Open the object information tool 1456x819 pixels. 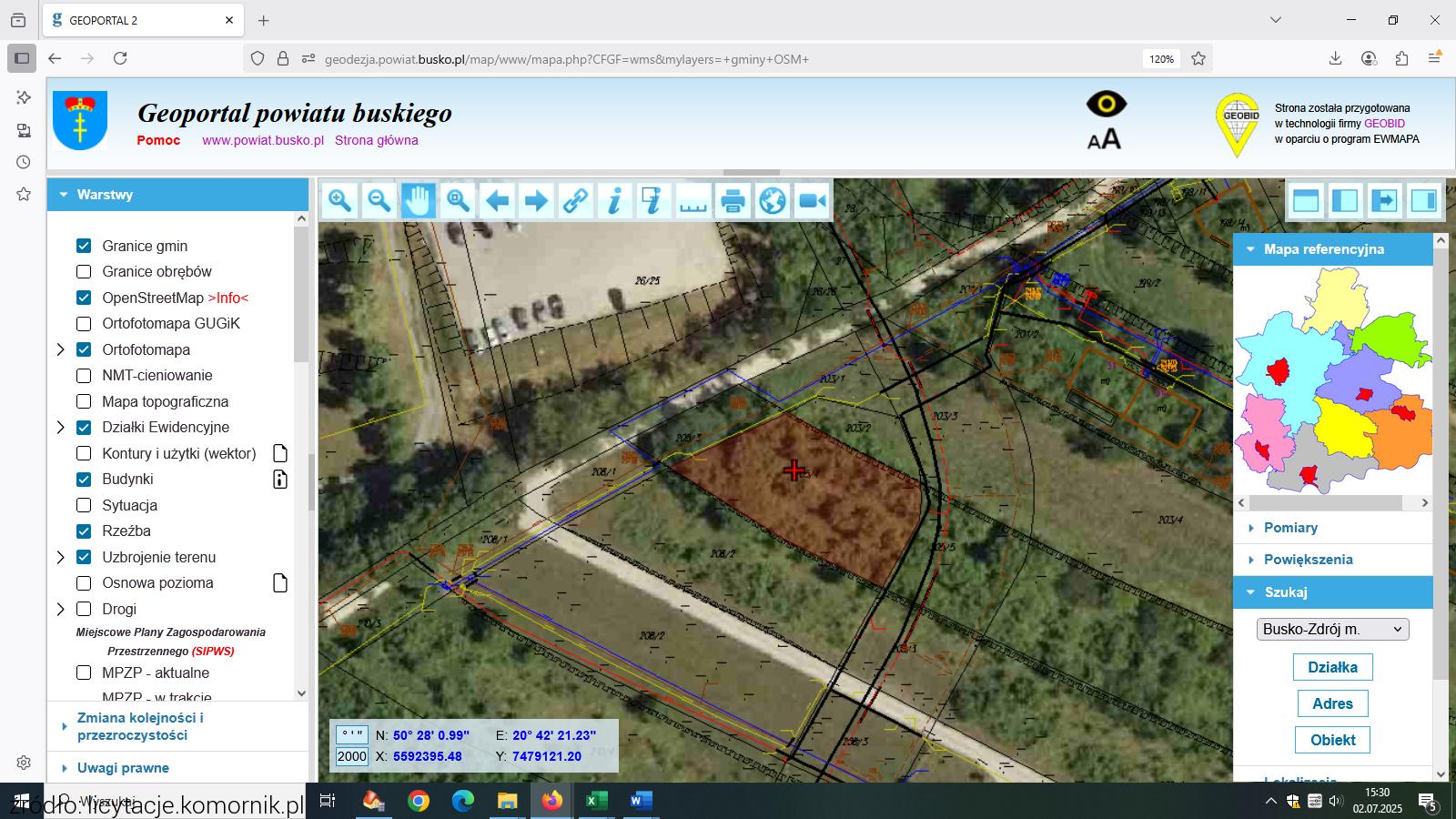click(x=615, y=200)
